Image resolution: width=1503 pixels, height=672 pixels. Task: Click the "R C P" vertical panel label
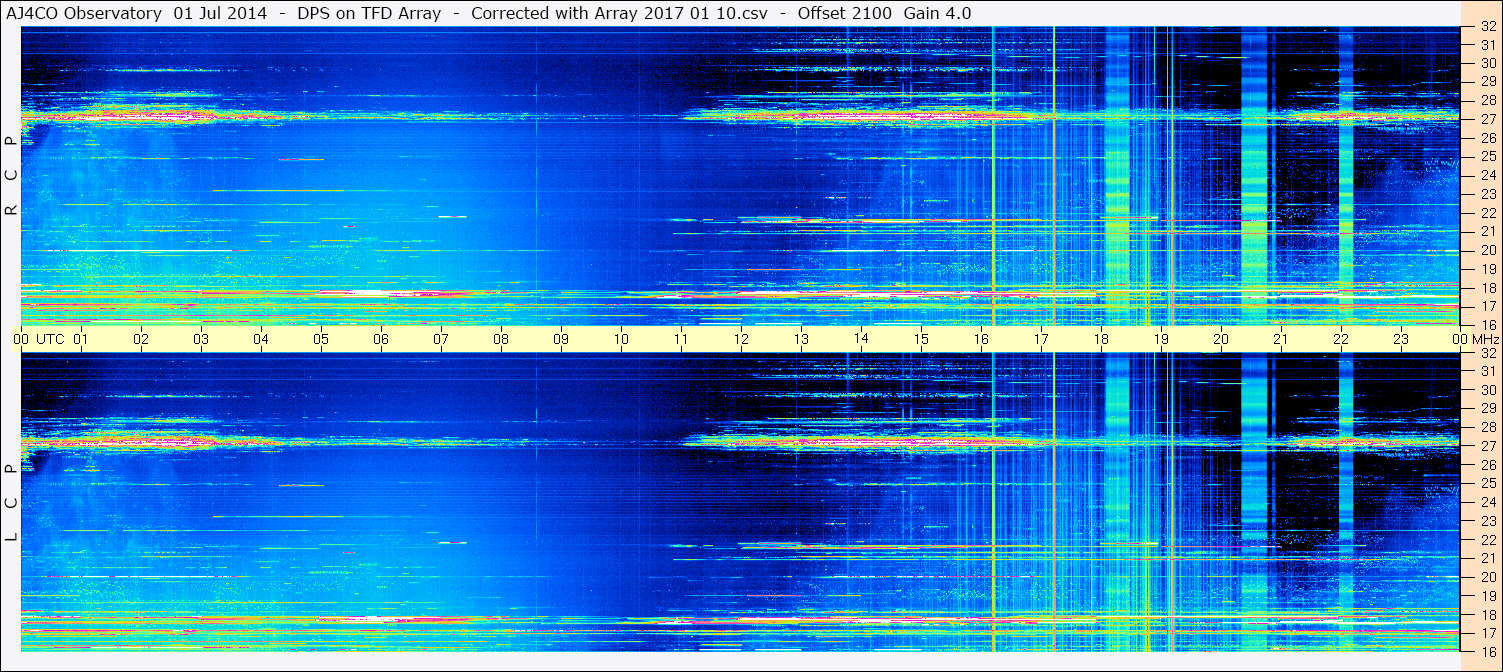[x=11, y=176]
